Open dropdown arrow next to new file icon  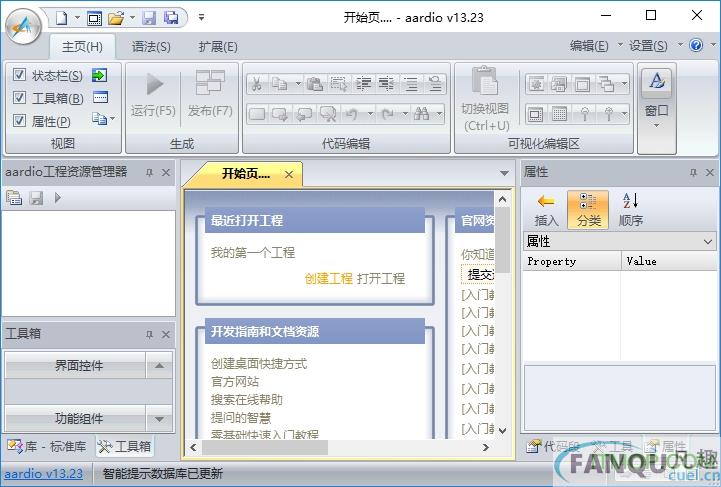click(77, 18)
